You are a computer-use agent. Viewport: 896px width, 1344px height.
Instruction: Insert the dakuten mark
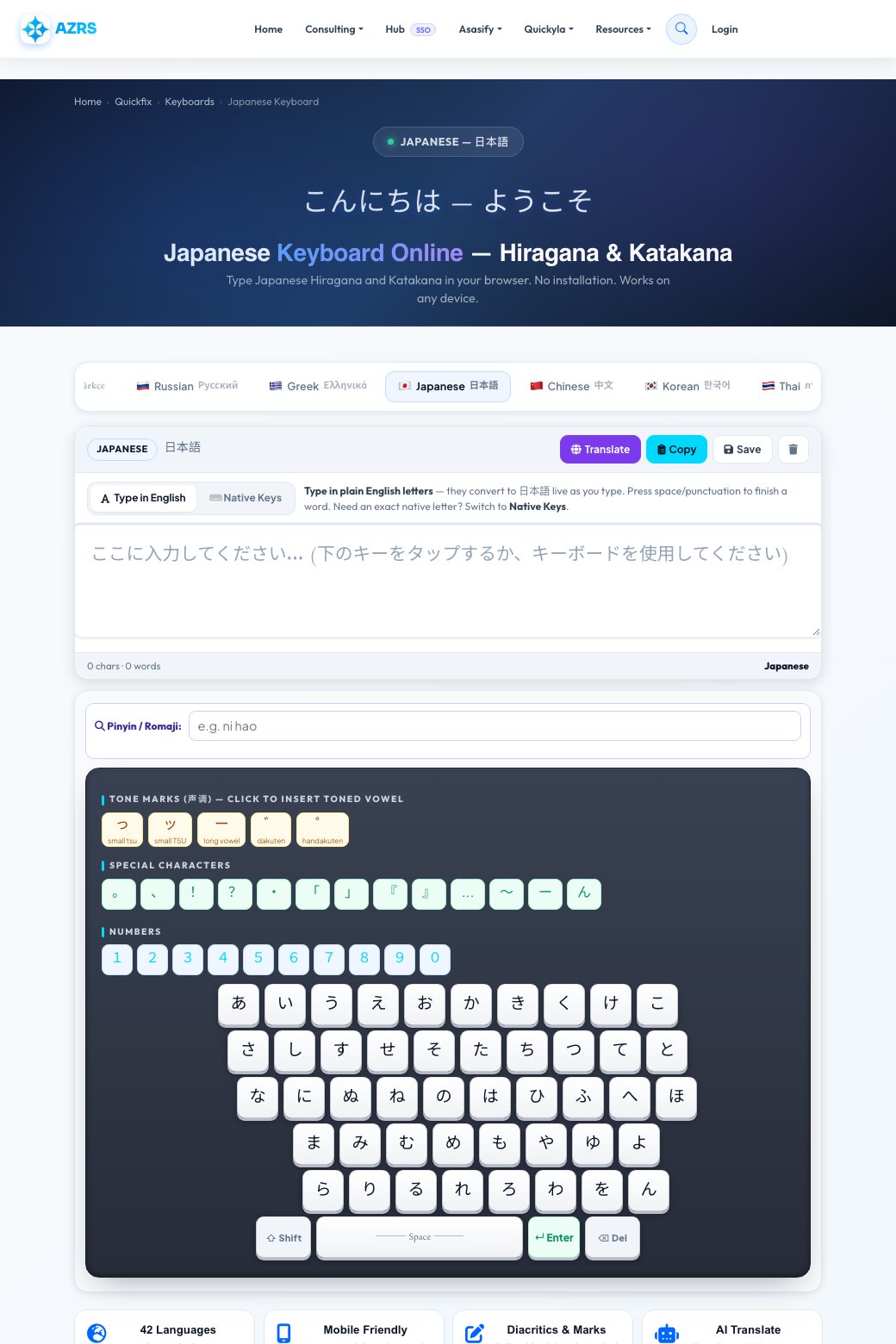(x=271, y=830)
